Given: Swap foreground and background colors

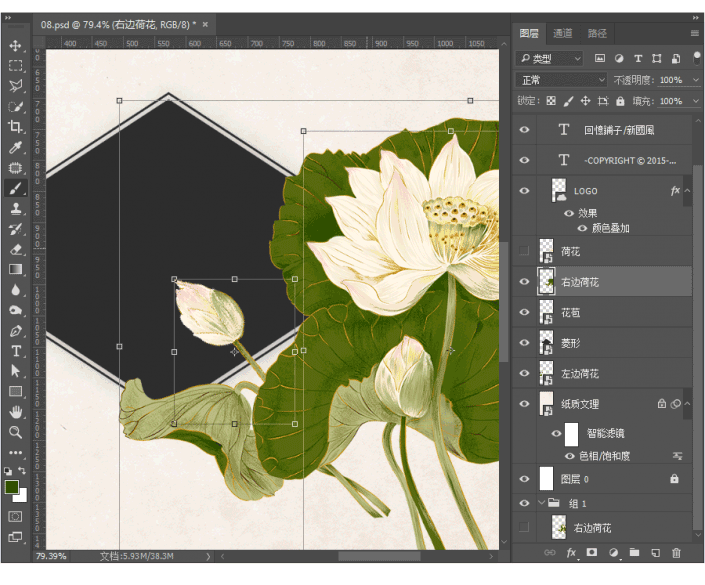Looking at the screenshot, I should click(x=22, y=471).
